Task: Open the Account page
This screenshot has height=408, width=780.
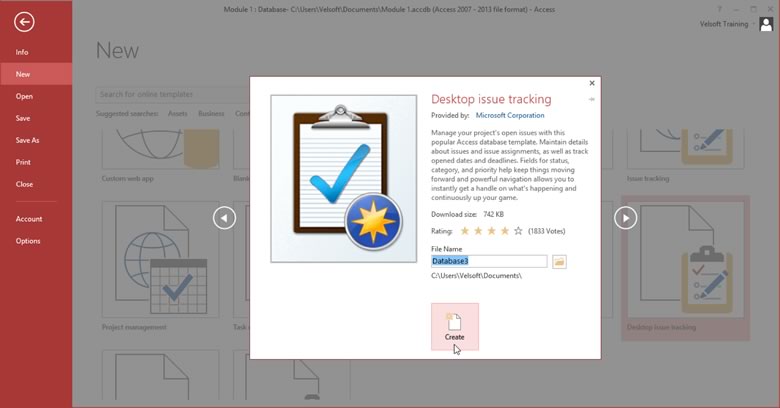Action: coord(28,219)
